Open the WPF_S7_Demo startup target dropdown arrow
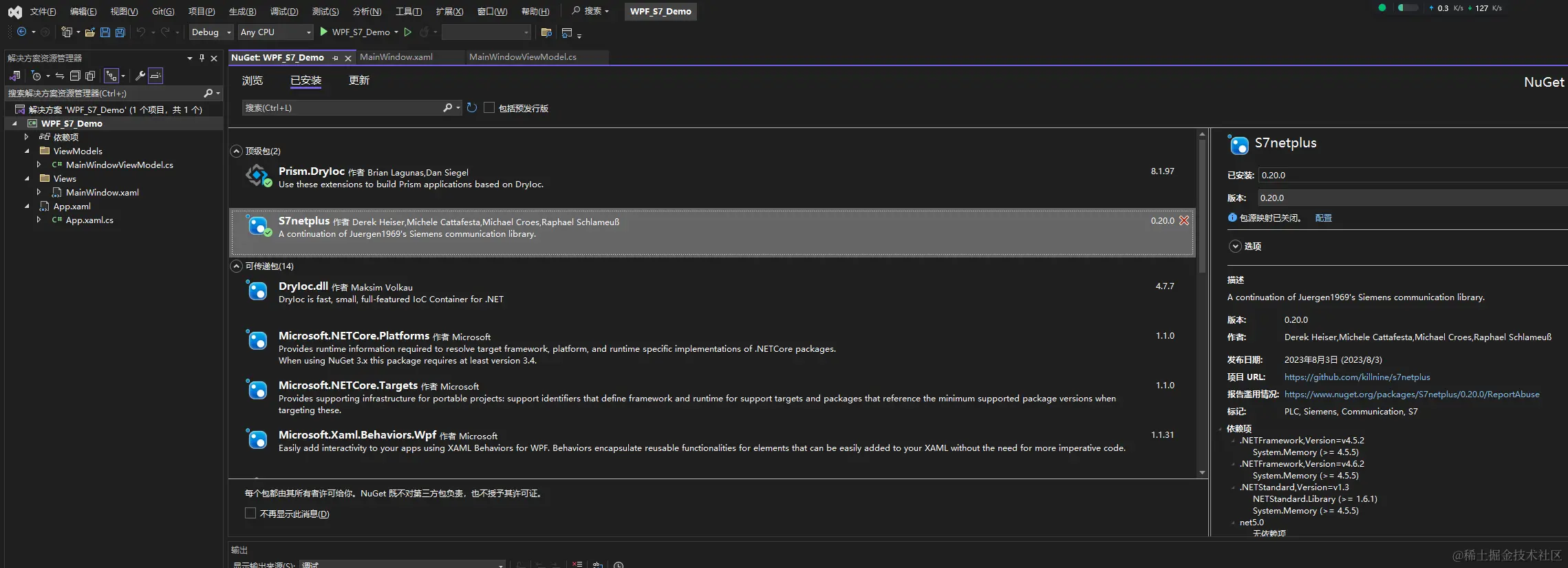This screenshot has width=1568, height=568. pyautogui.click(x=396, y=32)
